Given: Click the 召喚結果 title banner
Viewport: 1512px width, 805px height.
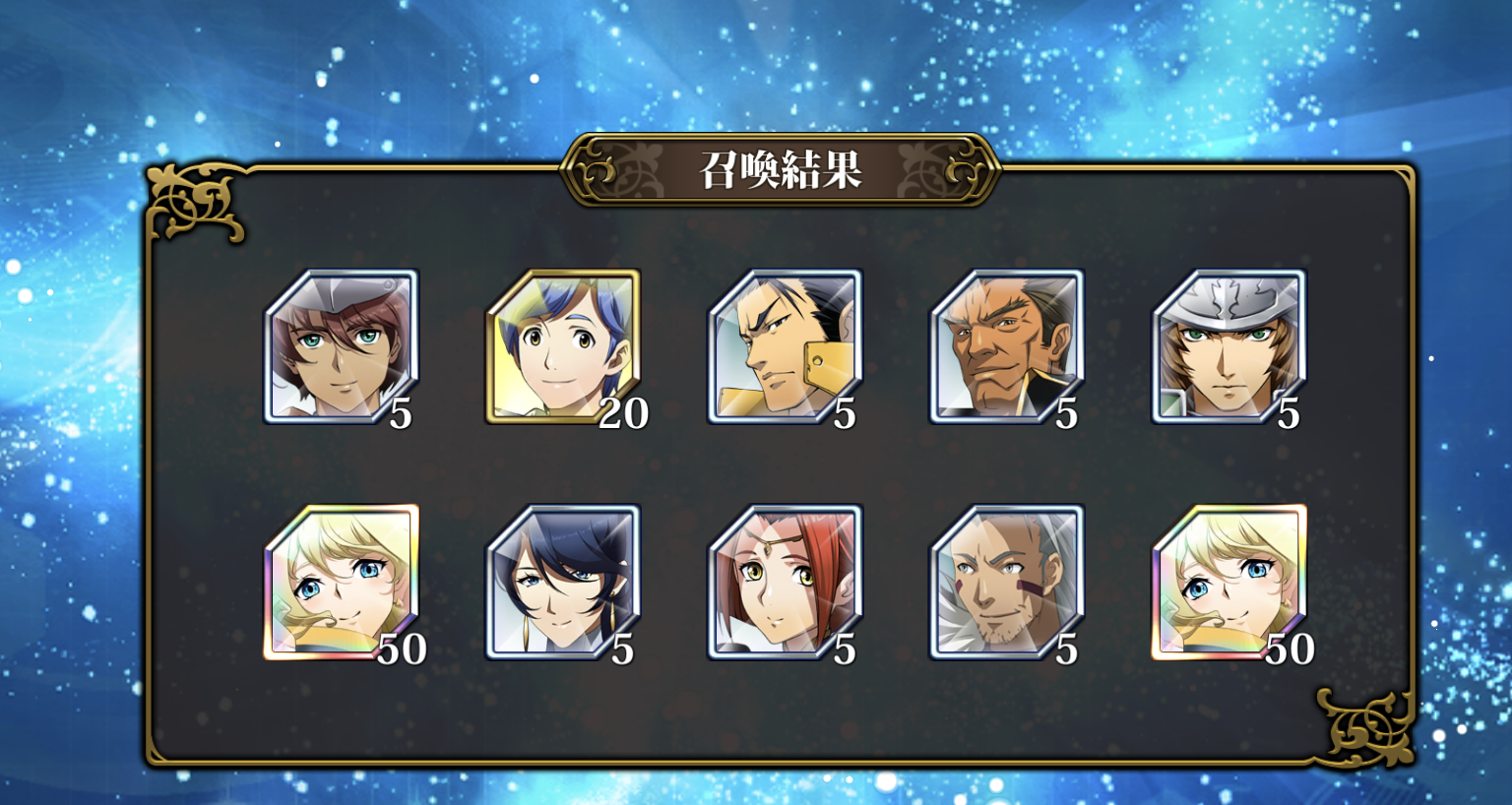Looking at the screenshot, I should (781, 170).
